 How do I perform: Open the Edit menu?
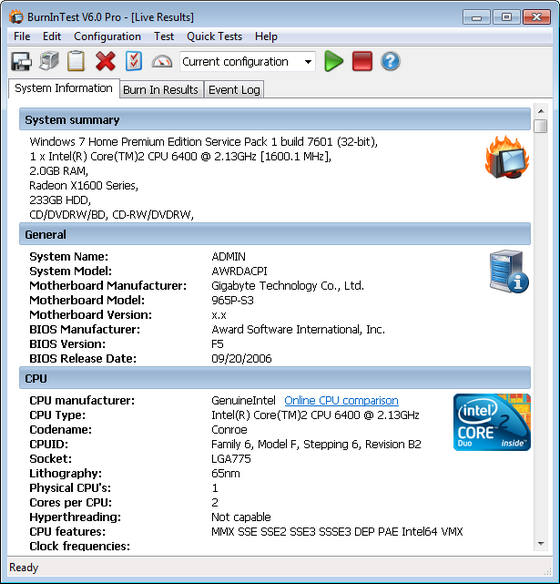coord(52,36)
